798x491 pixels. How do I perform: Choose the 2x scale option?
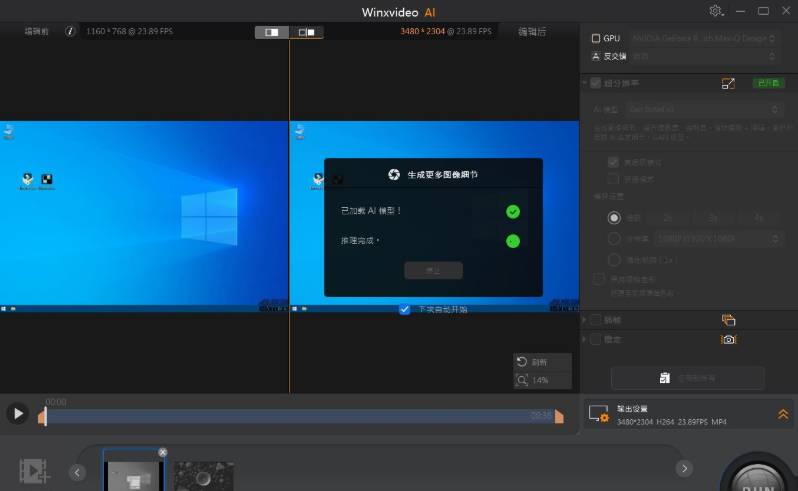[x=668, y=218]
